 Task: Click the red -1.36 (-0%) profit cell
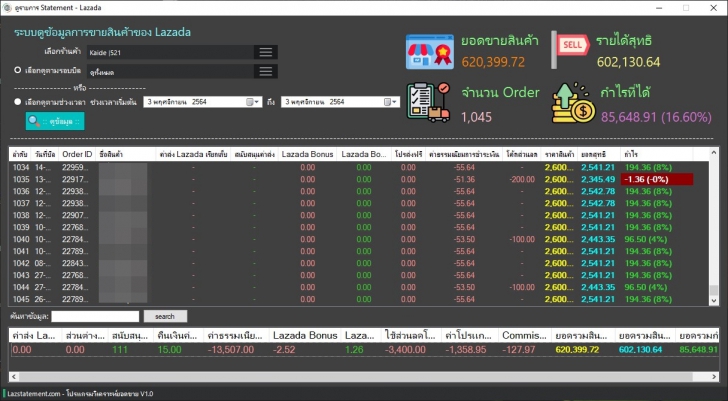click(657, 179)
